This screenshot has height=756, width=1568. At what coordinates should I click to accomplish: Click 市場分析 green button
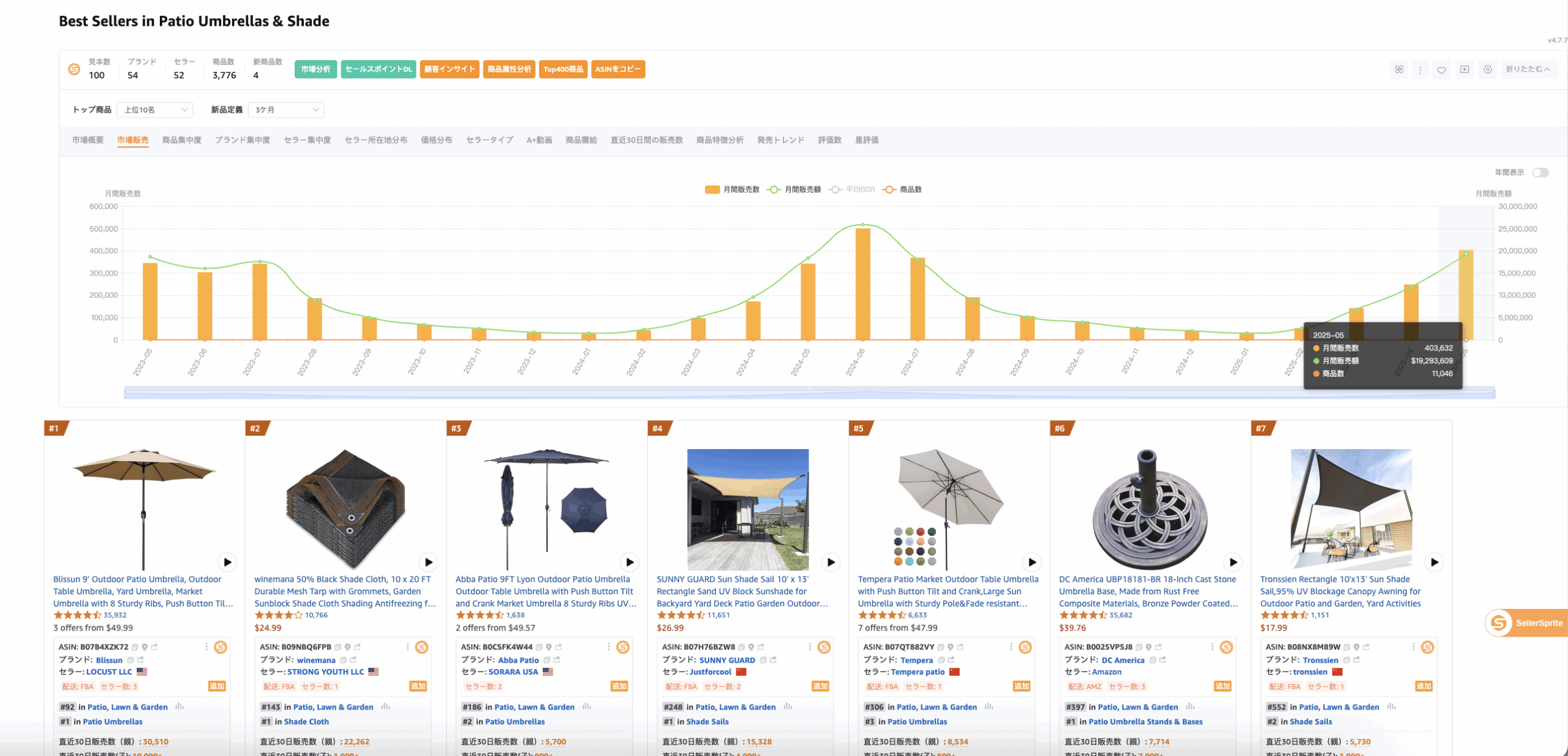tap(315, 69)
